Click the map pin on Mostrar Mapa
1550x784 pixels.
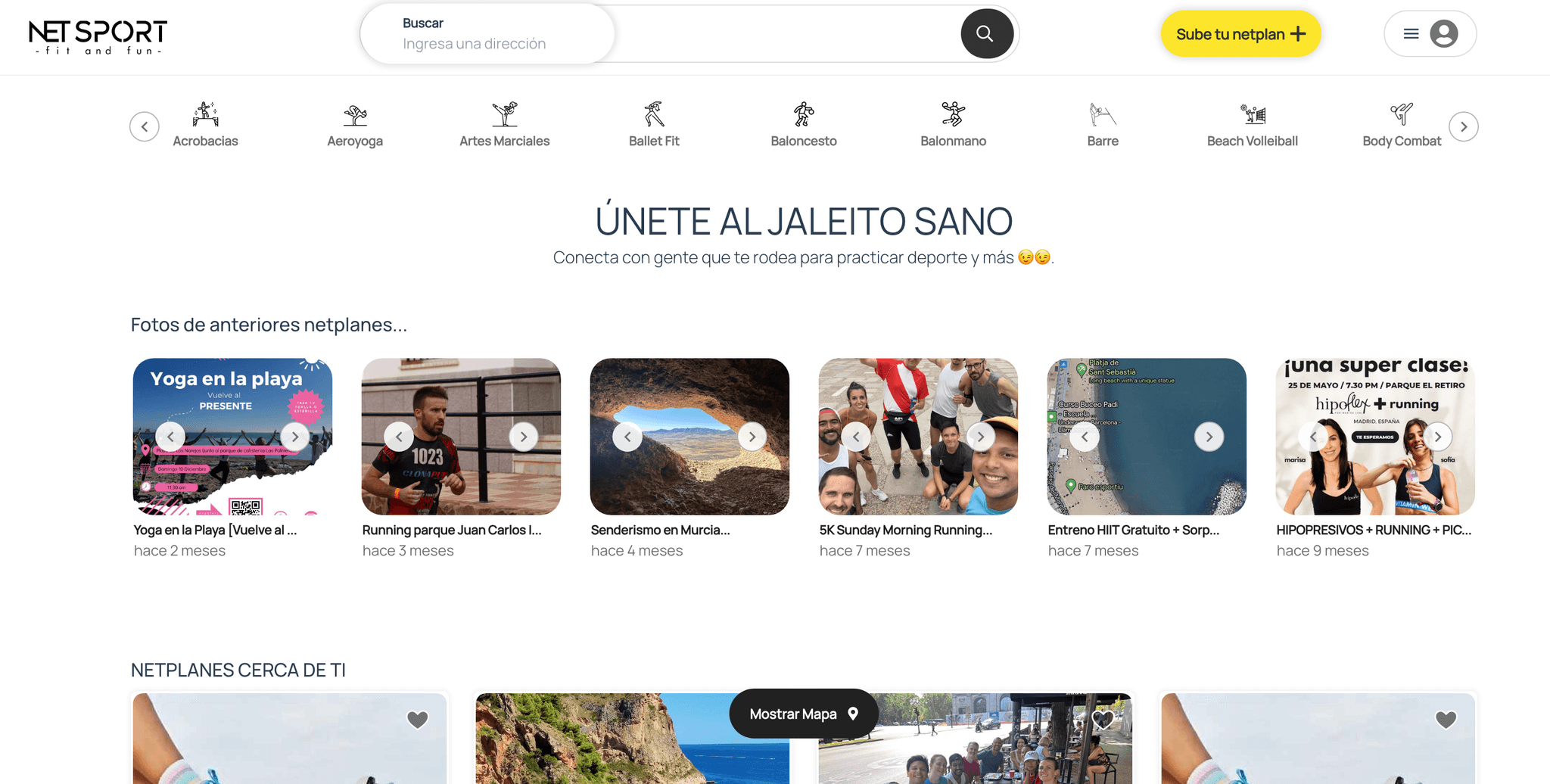tap(853, 714)
